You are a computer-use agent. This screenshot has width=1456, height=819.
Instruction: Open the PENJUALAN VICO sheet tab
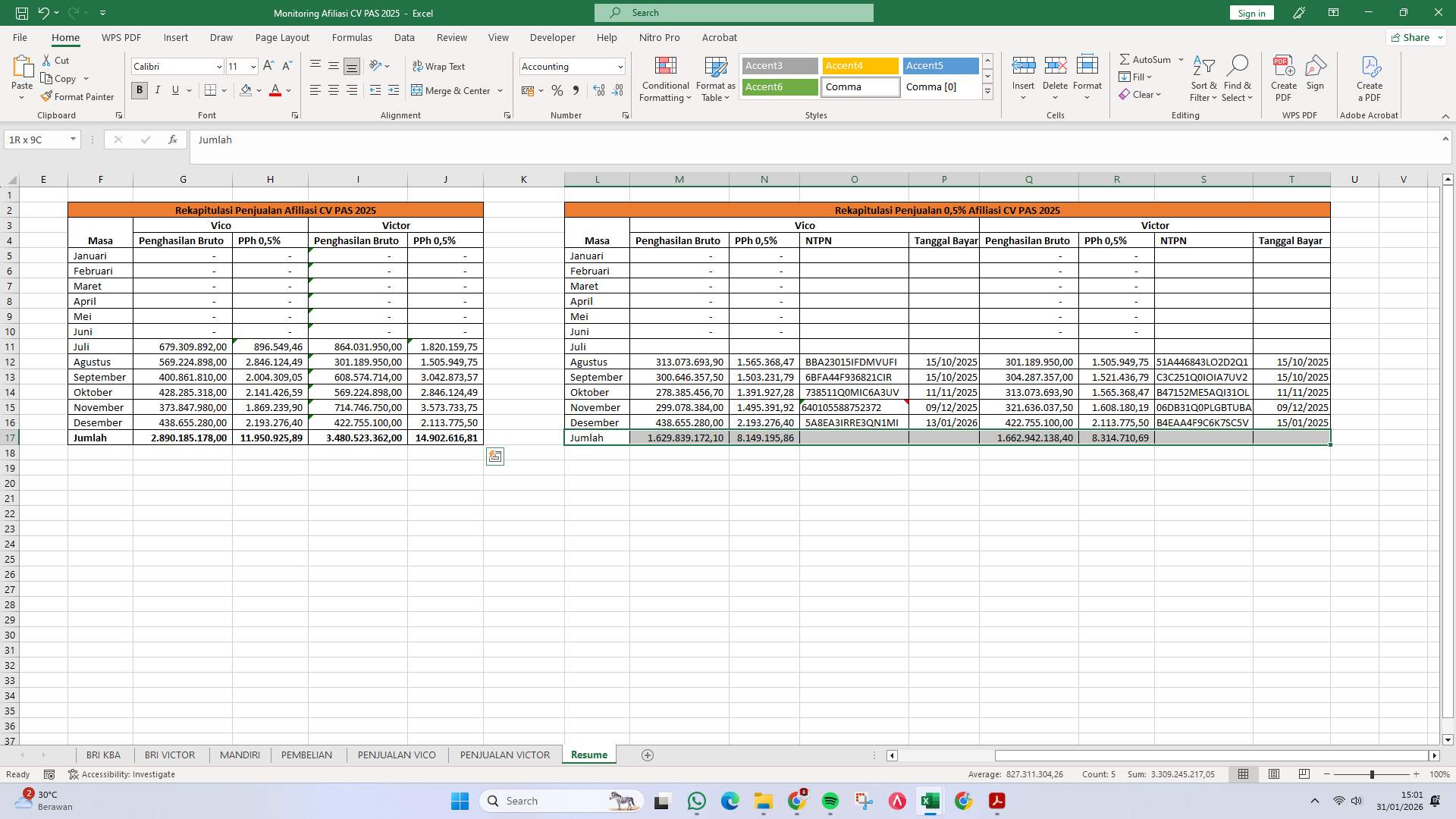click(x=397, y=755)
